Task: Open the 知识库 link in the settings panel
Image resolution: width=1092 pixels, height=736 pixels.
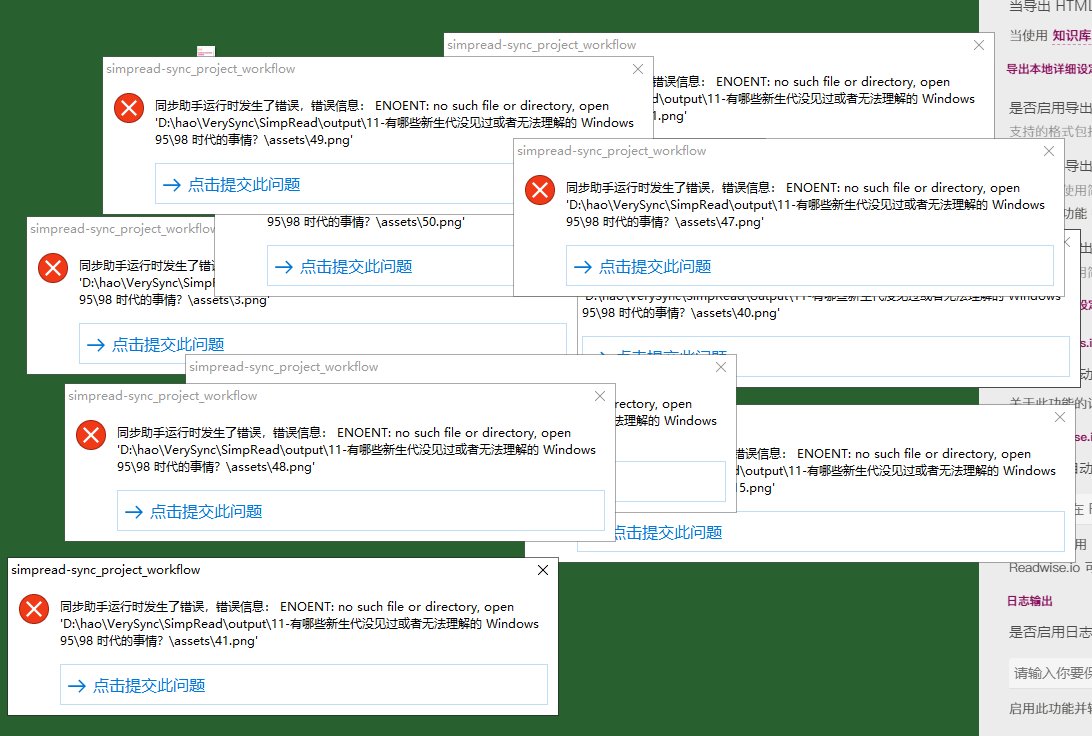Action: pyautogui.click(x=1071, y=36)
